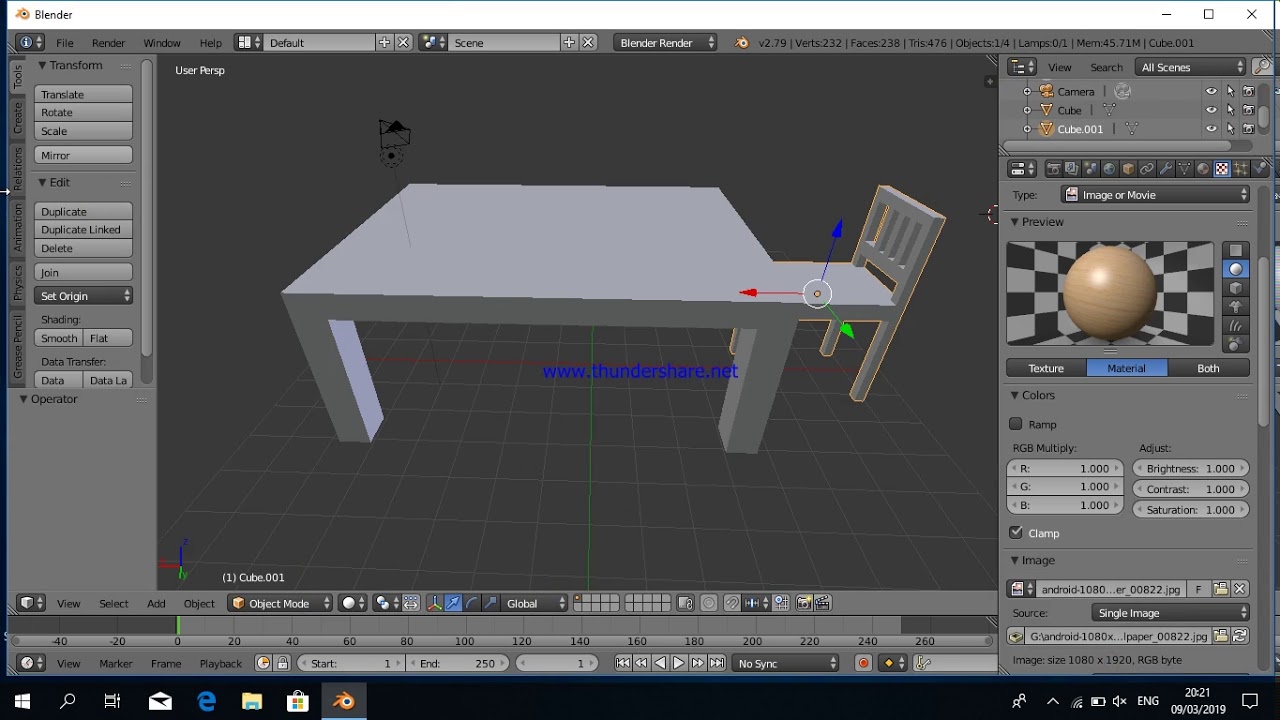Open the File menu
Image resolution: width=1280 pixels, height=720 pixels.
(65, 43)
